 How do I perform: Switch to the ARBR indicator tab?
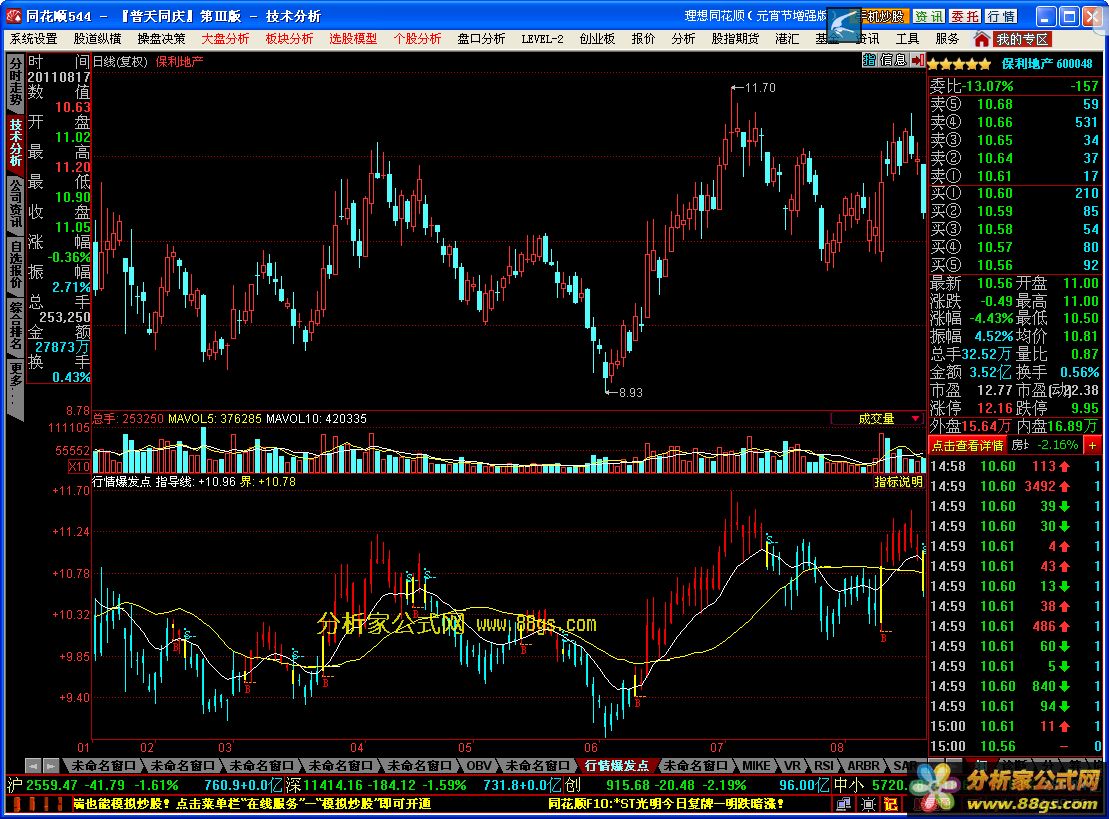tap(863, 766)
